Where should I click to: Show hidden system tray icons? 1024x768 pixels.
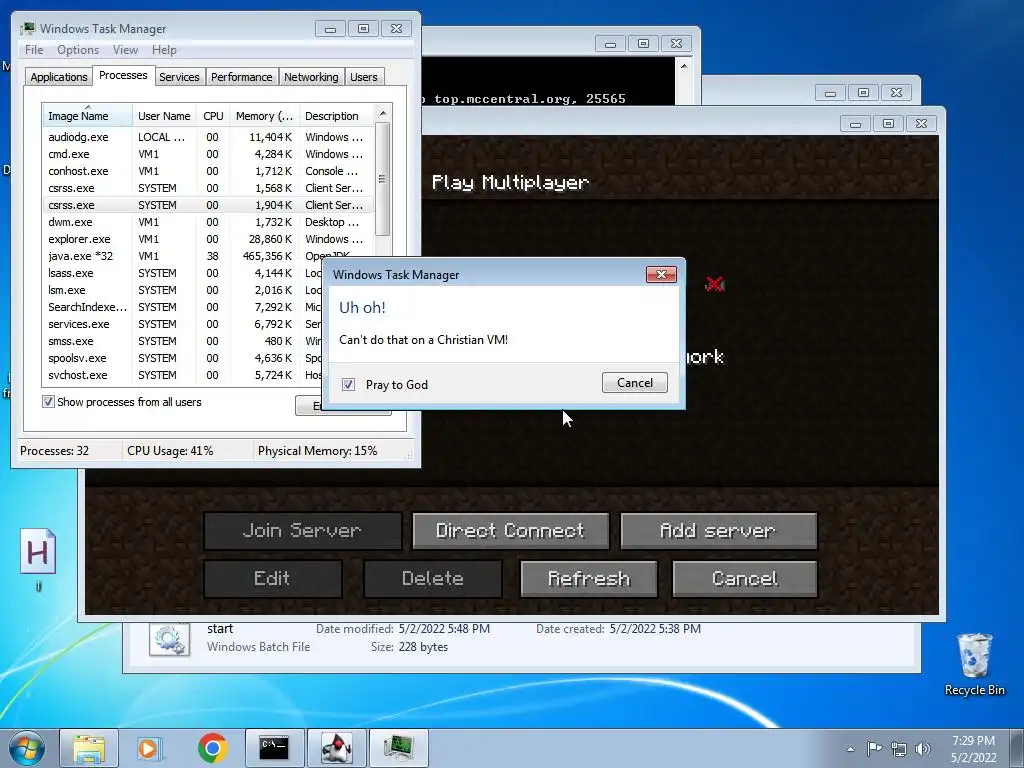[850, 749]
